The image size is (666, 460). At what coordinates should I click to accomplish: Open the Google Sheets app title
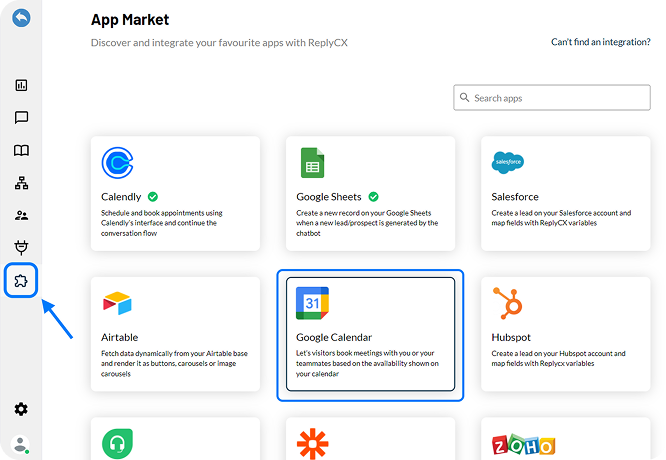tap(329, 197)
